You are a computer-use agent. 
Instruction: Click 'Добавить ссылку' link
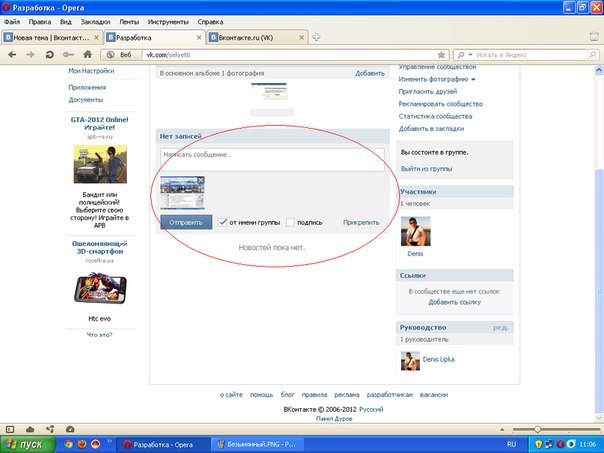click(455, 302)
